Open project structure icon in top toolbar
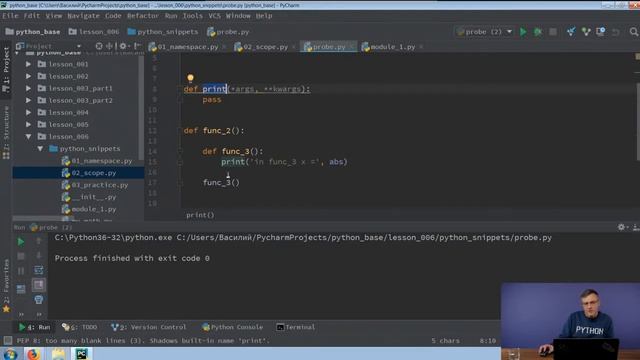The image size is (640, 360). click(x=600, y=32)
